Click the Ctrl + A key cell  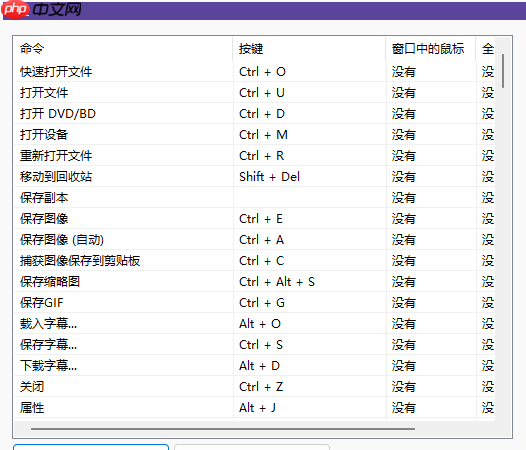point(310,240)
